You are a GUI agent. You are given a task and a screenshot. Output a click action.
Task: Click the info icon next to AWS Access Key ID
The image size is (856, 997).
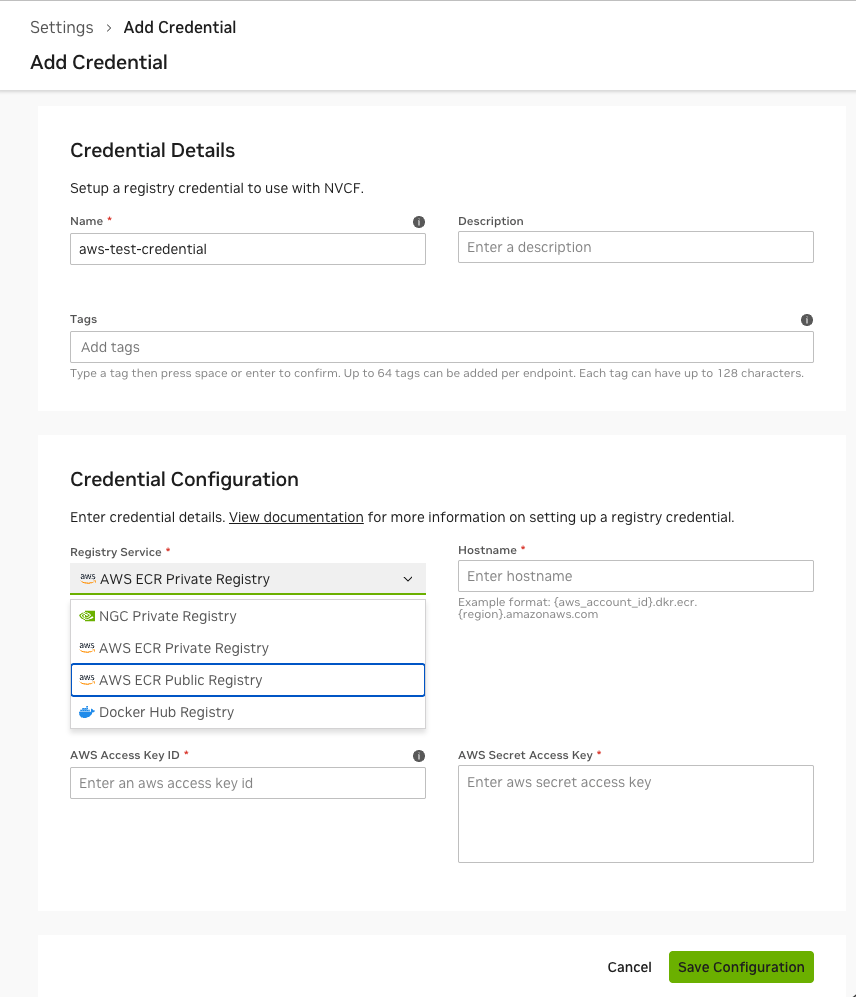(x=419, y=755)
